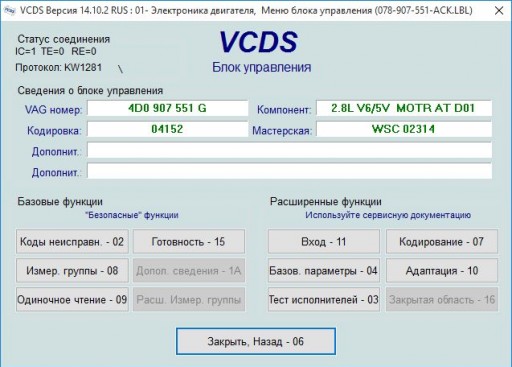Image resolution: width=512 pixels, height=367 pixels.
Task: Open 'Базов. параметры - 04' basic settings
Action: click(x=324, y=271)
